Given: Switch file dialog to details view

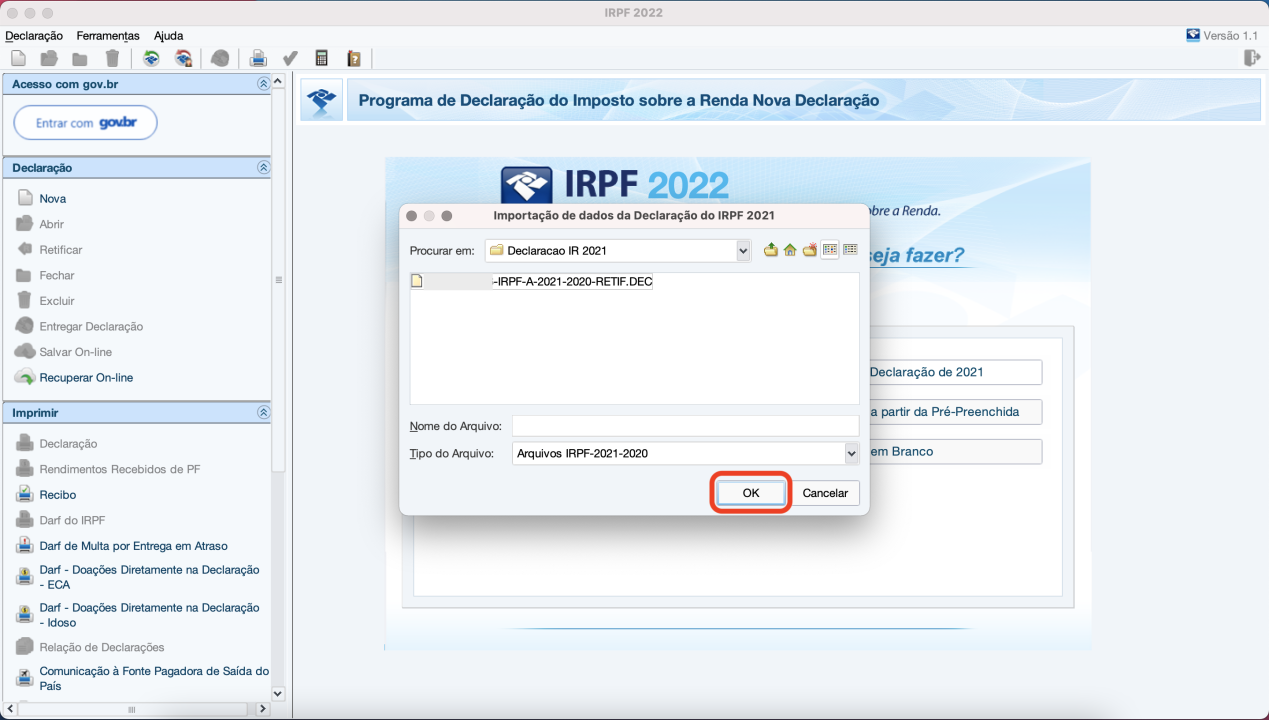Looking at the screenshot, I should tap(850, 250).
